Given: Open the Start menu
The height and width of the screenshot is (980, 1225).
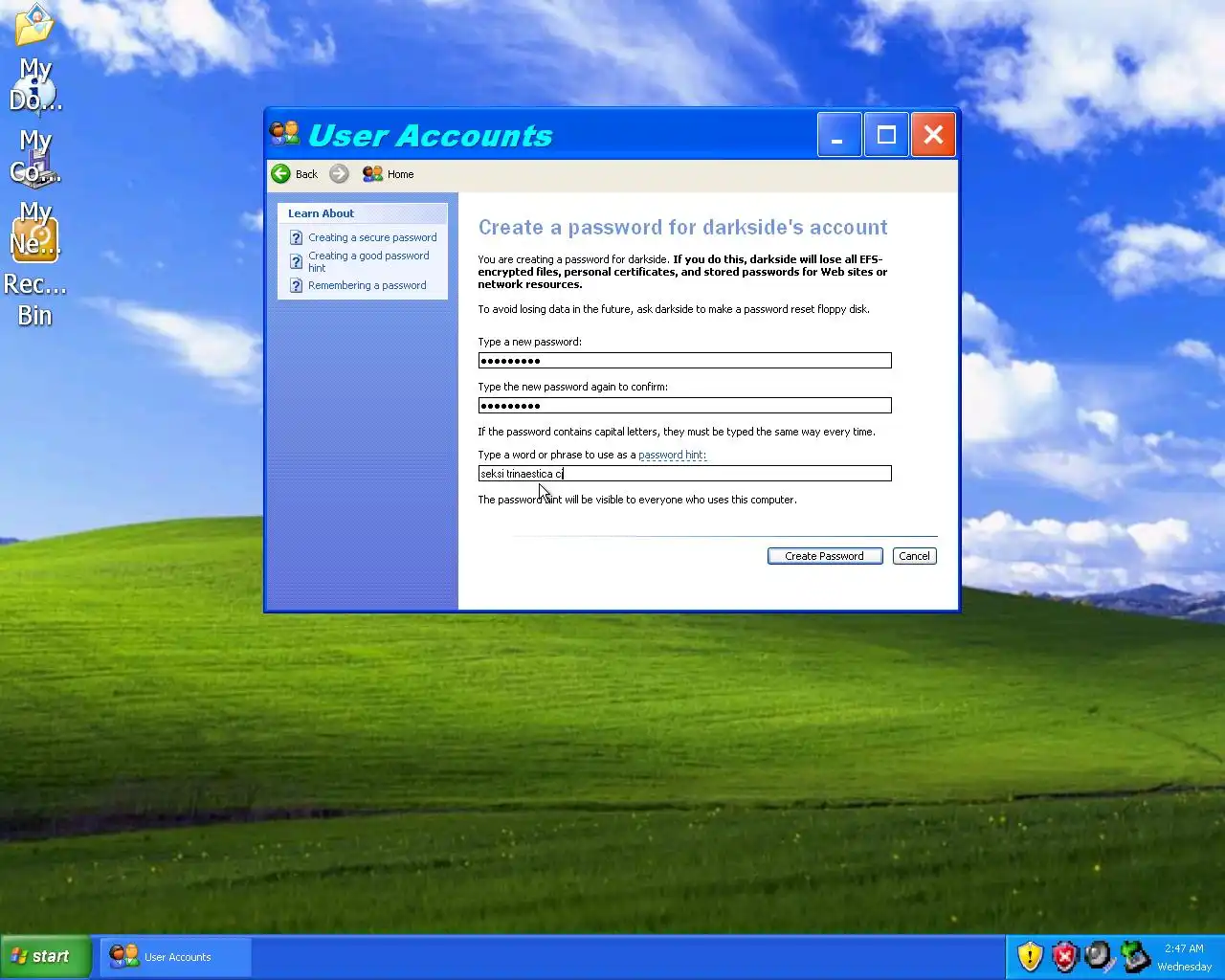Looking at the screenshot, I should [x=46, y=956].
